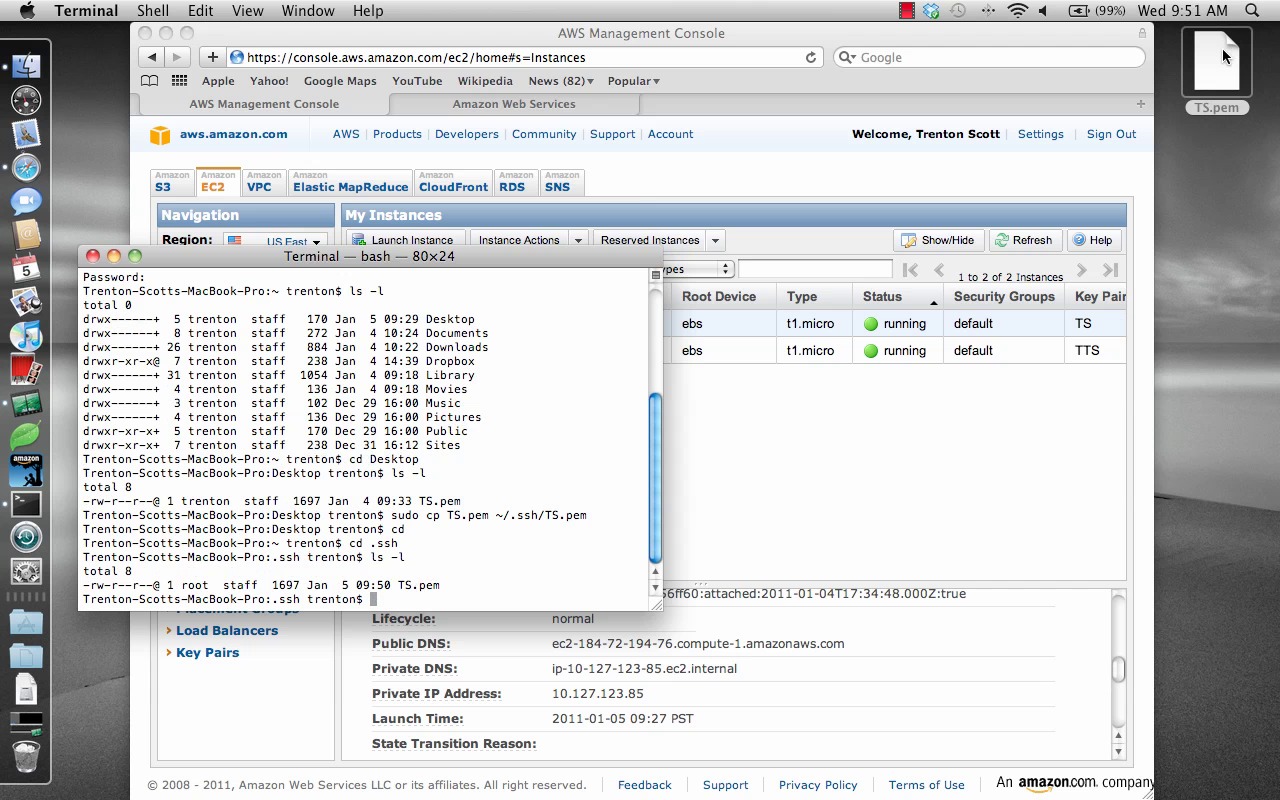Go back in Safari
Viewport: 1280px width, 800px height.
[151, 57]
